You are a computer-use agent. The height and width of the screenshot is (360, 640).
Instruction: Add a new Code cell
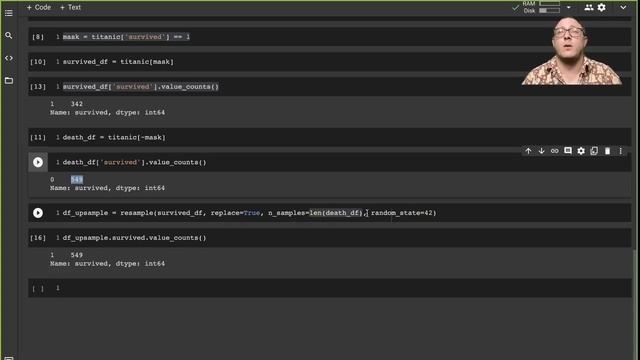(x=39, y=7)
